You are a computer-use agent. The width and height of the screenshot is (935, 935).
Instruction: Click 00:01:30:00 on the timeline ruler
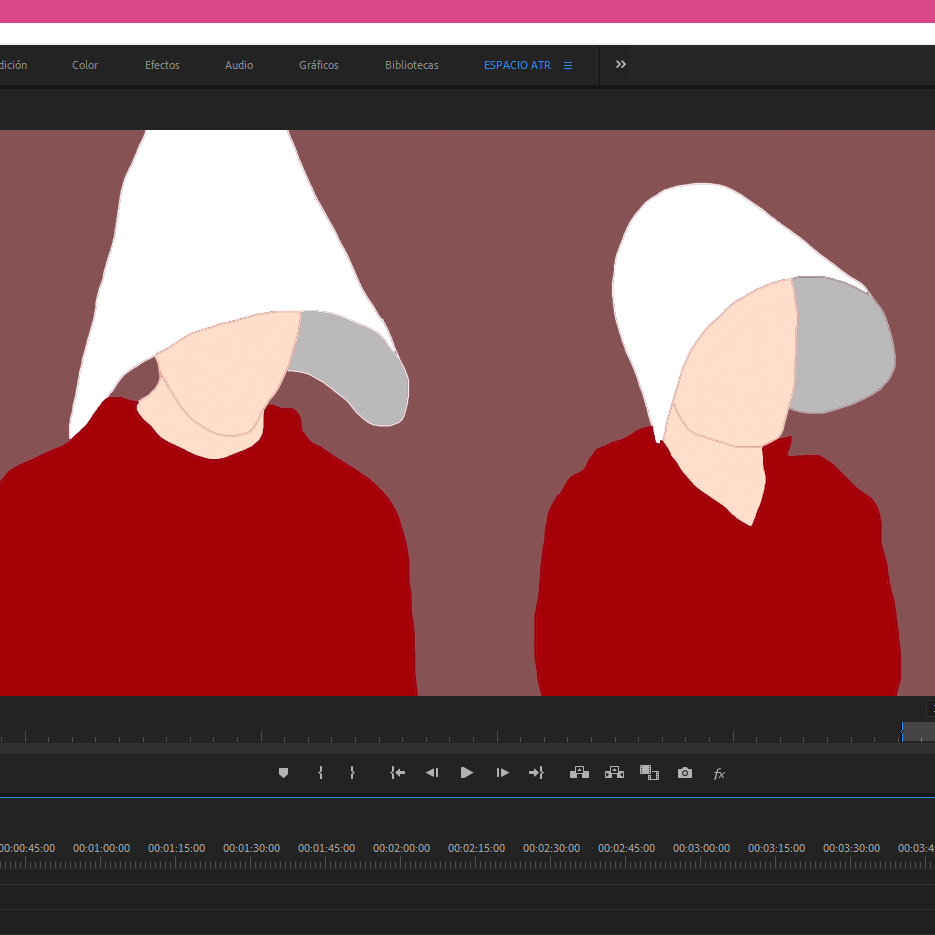pyautogui.click(x=251, y=848)
